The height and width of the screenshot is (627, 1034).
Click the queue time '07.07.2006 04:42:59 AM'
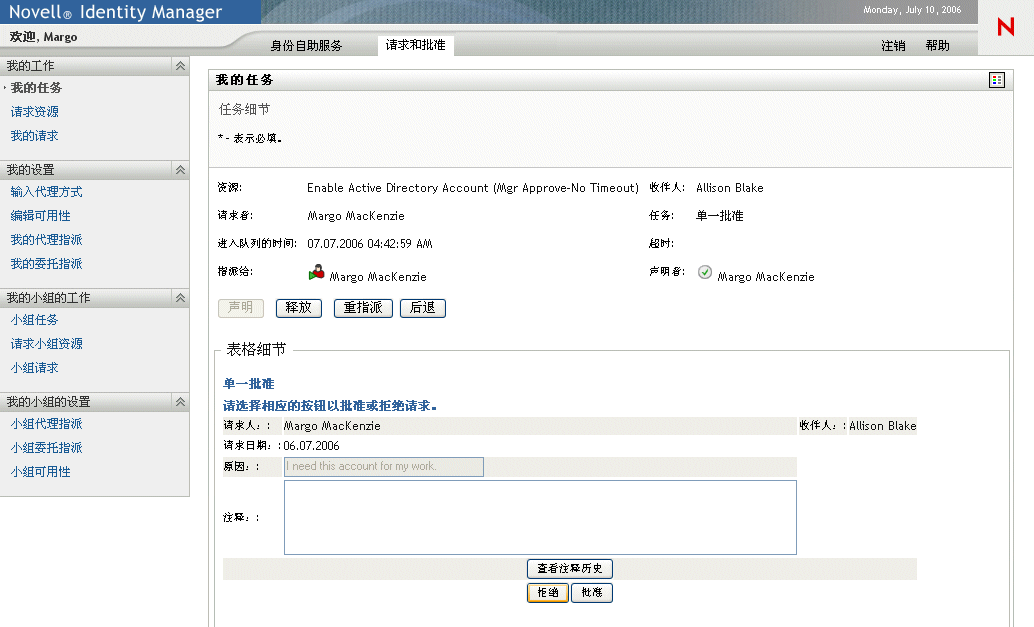(370, 244)
